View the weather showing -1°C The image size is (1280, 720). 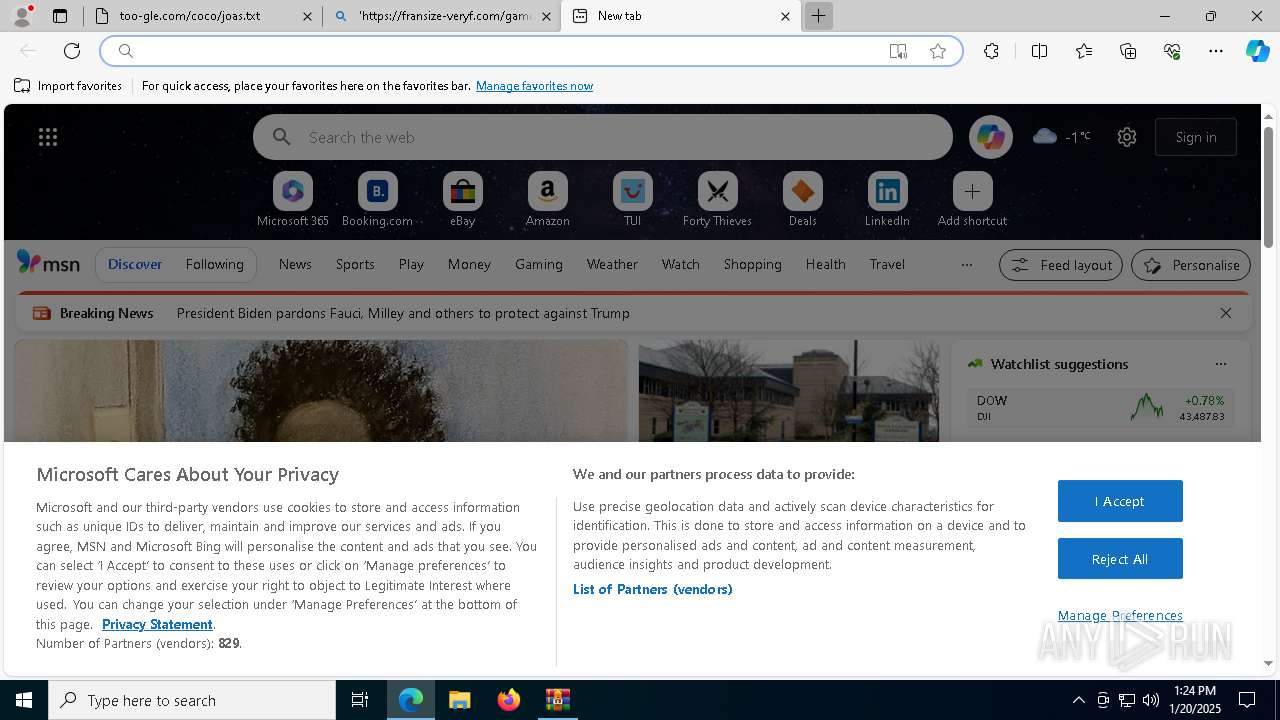[1062, 137]
